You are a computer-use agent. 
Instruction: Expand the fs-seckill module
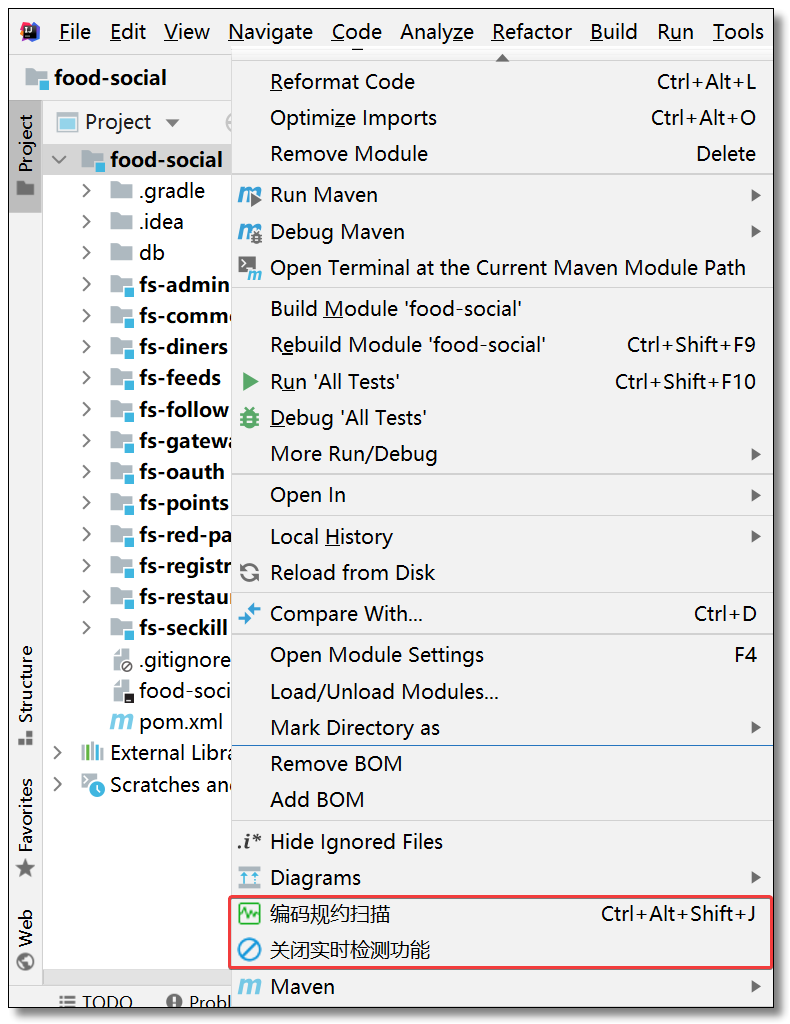(86, 628)
